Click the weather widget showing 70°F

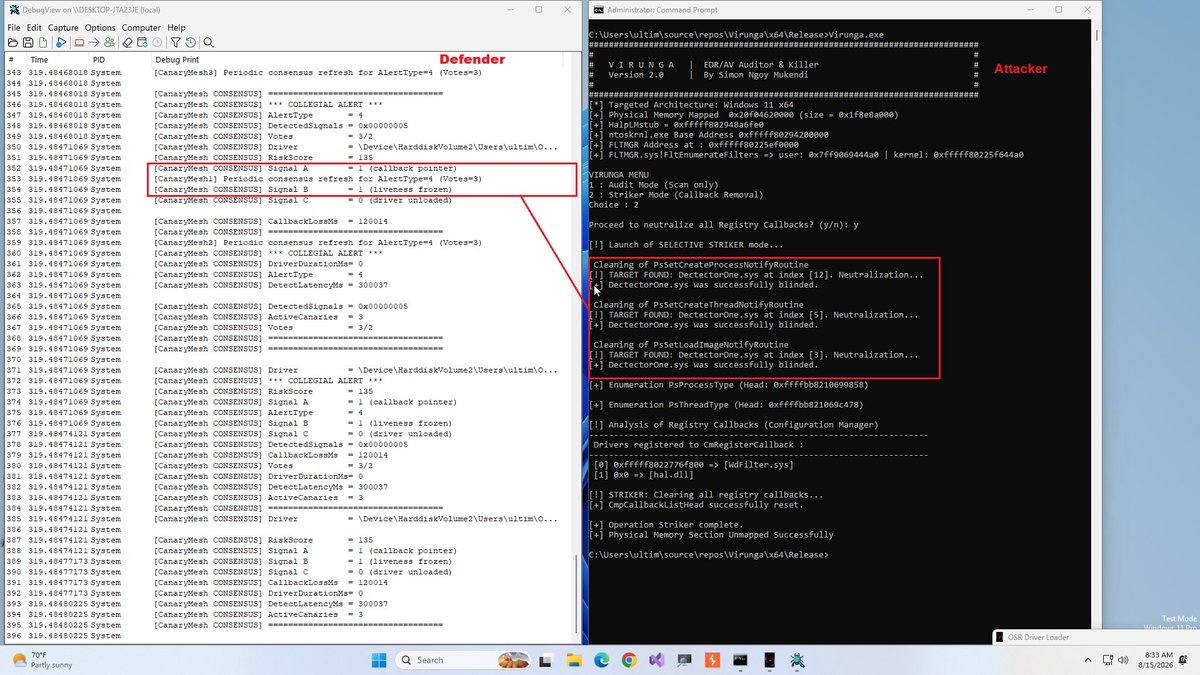pyautogui.click(x=40, y=660)
